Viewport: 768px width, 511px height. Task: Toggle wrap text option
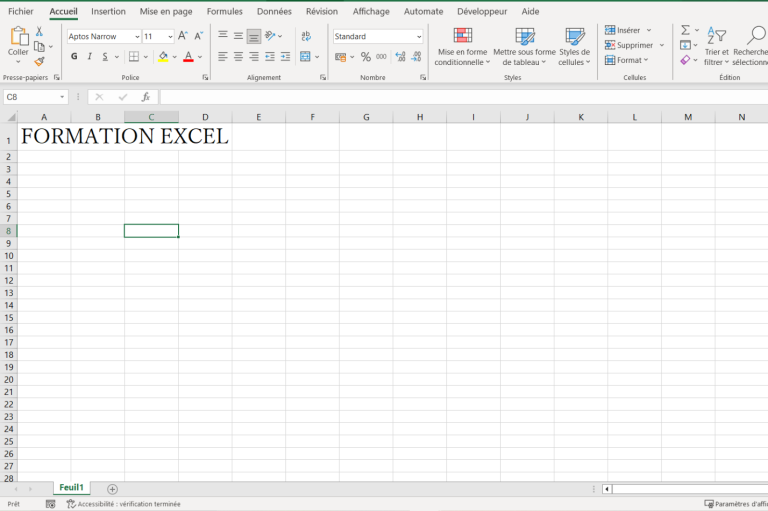point(306,35)
